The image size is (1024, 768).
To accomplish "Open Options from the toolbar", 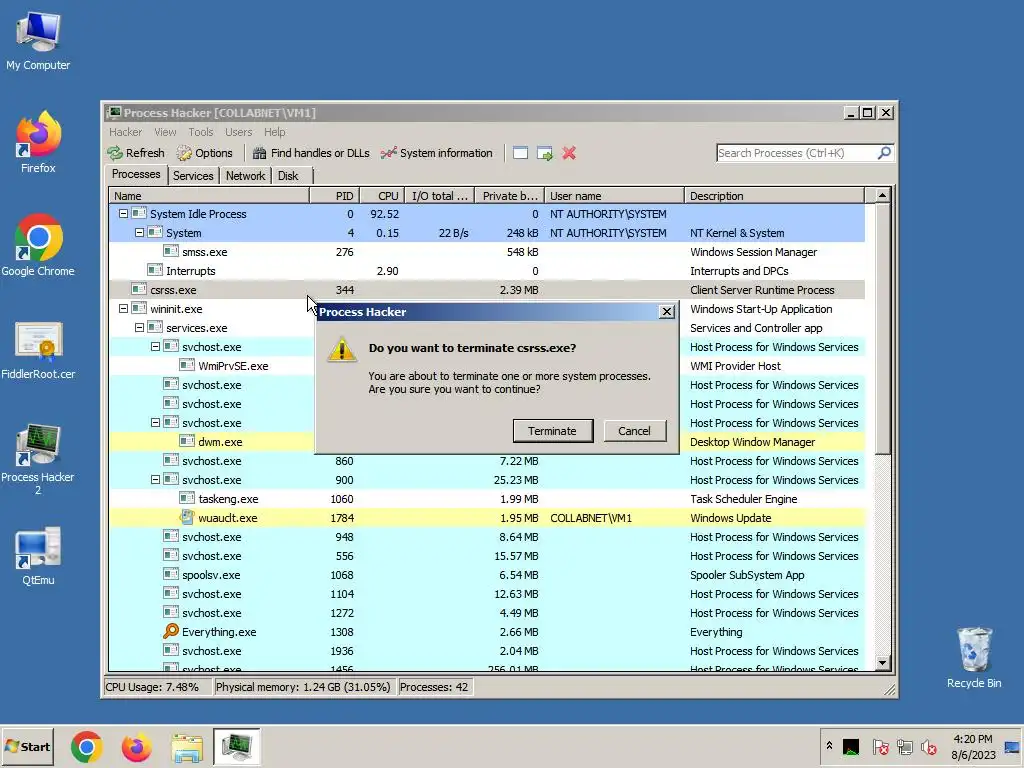I will point(204,153).
